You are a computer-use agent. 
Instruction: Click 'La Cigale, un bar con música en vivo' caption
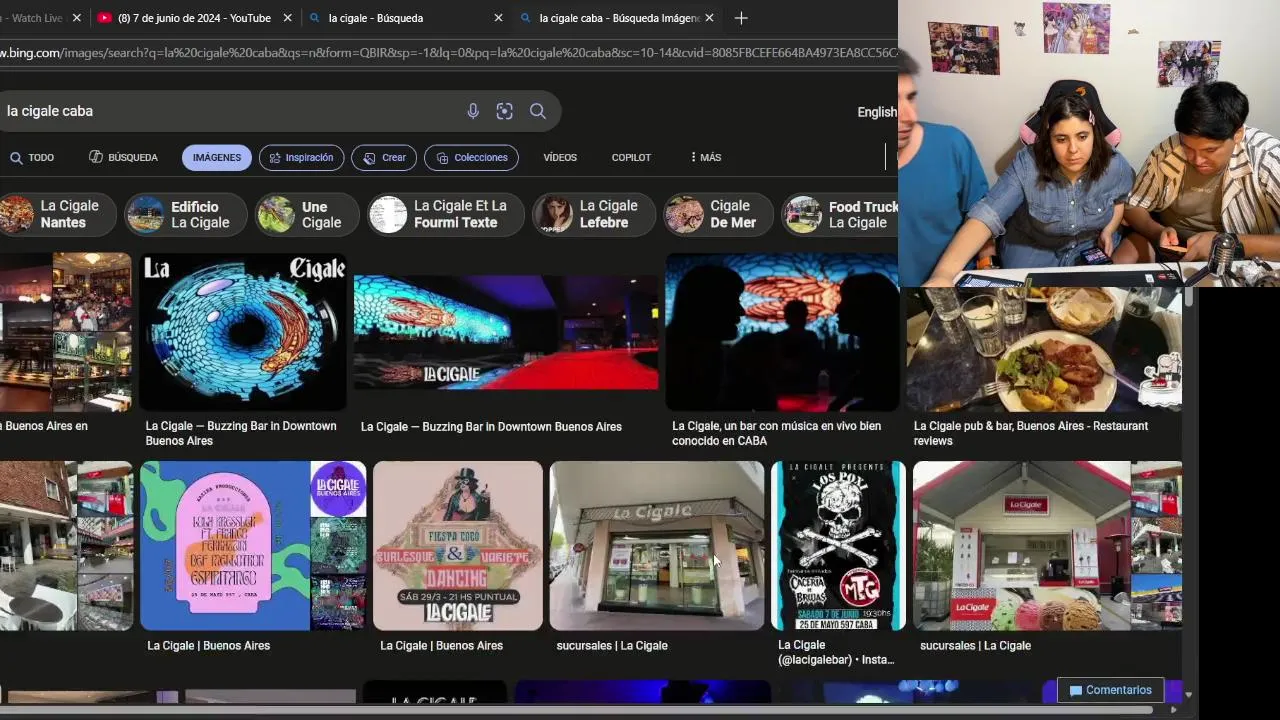point(776,433)
